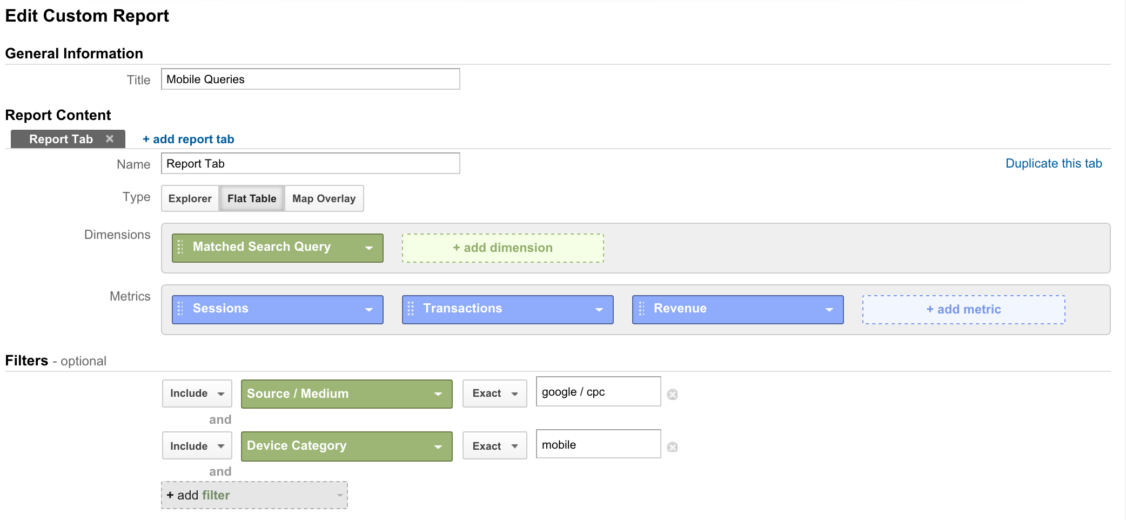
Task: Open the Matched Search Query dimension dropdown
Action: click(x=277, y=248)
